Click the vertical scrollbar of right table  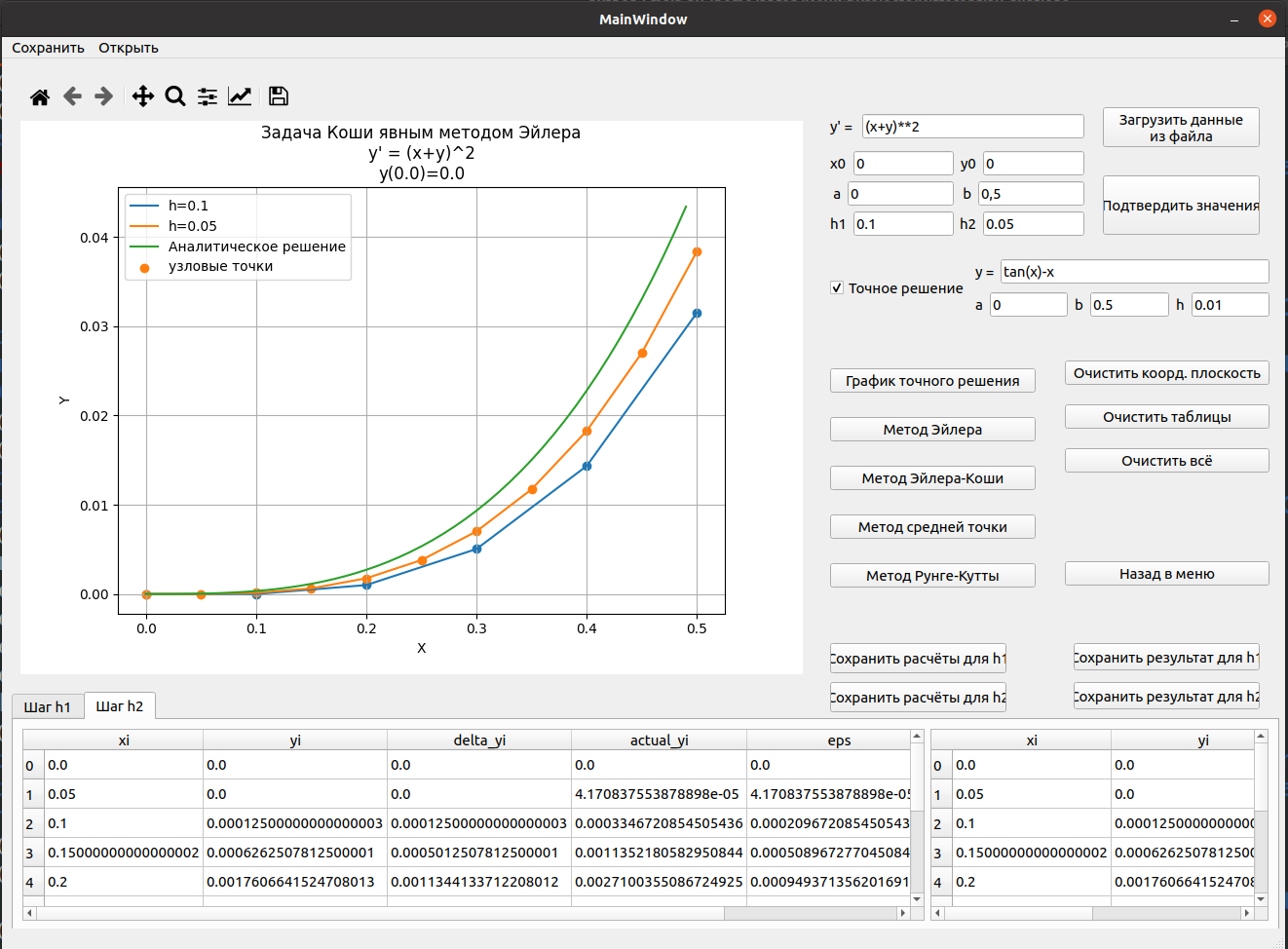(1261, 817)
